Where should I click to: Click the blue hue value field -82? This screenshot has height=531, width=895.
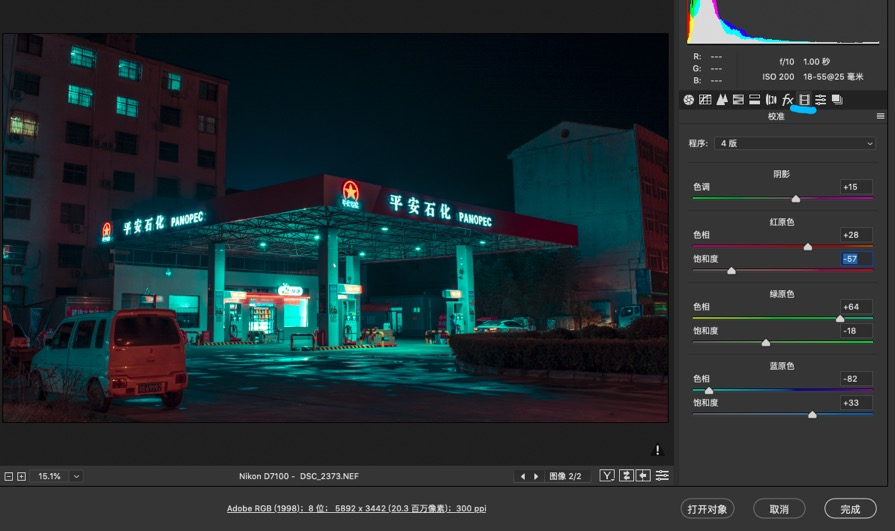(856, 379)
